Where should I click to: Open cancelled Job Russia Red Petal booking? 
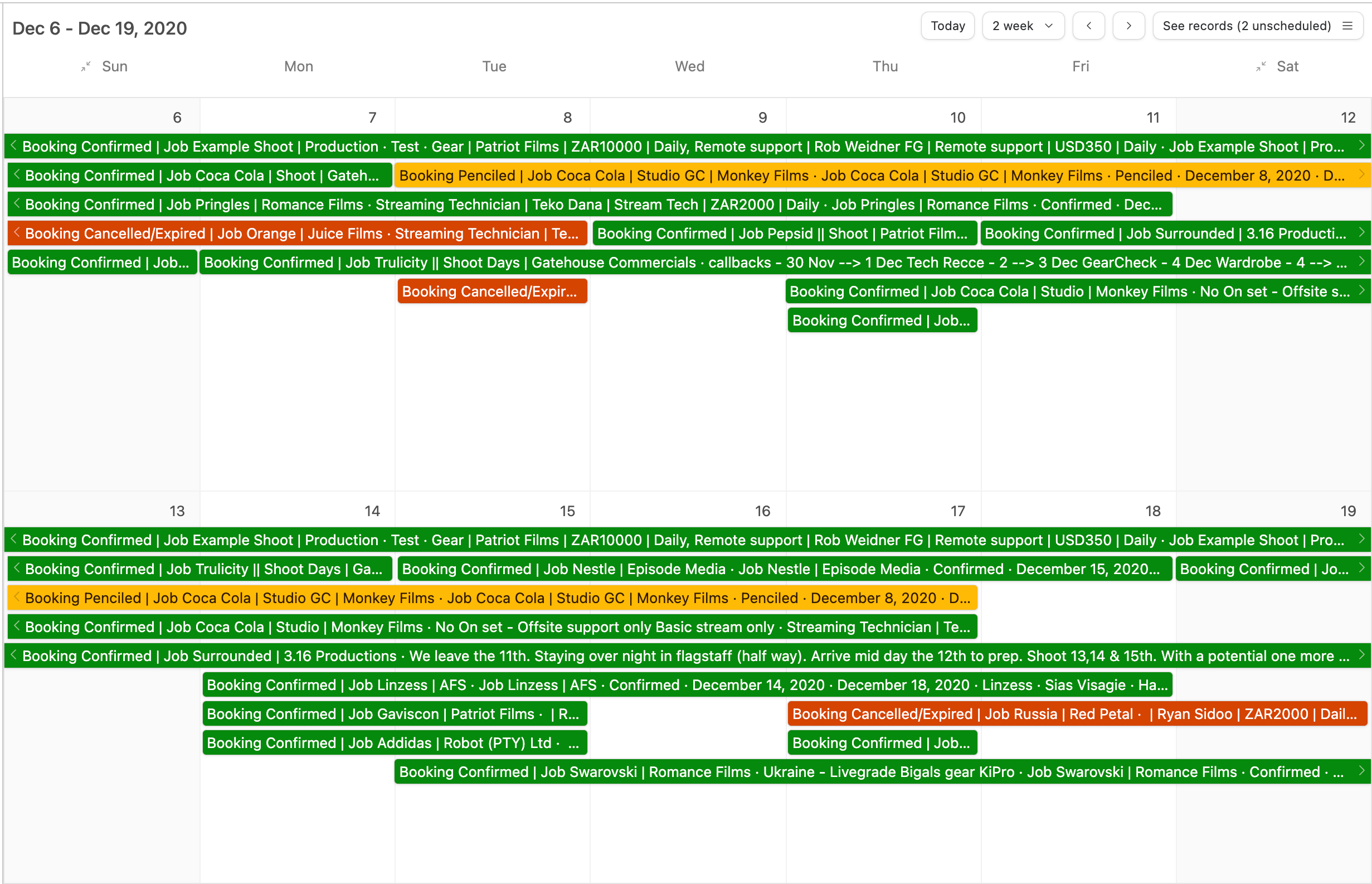tap(1078, 714)
